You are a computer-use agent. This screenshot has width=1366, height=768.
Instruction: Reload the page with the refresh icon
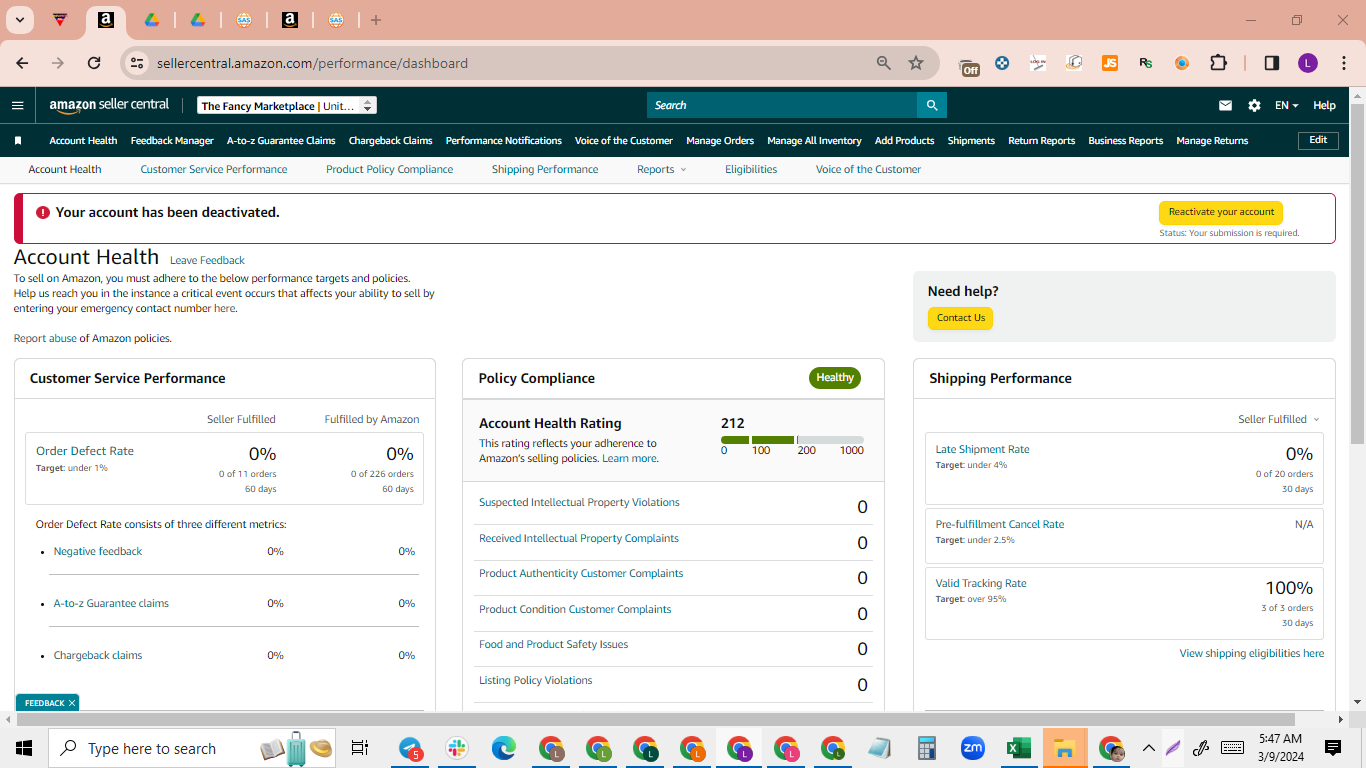94,63
